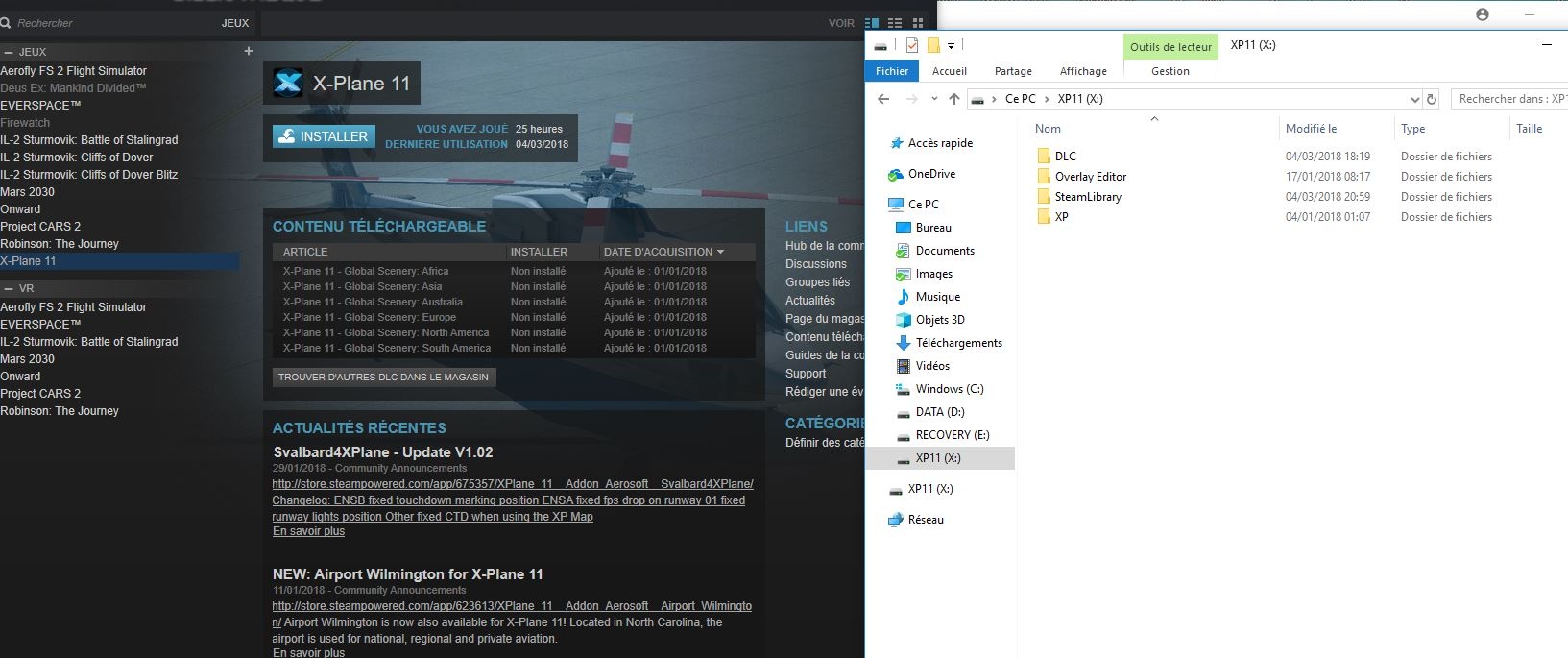Click Trouver d'autres DLC dans le magasin
Screen dimensions: 1568x658
(x=383, y=377)
